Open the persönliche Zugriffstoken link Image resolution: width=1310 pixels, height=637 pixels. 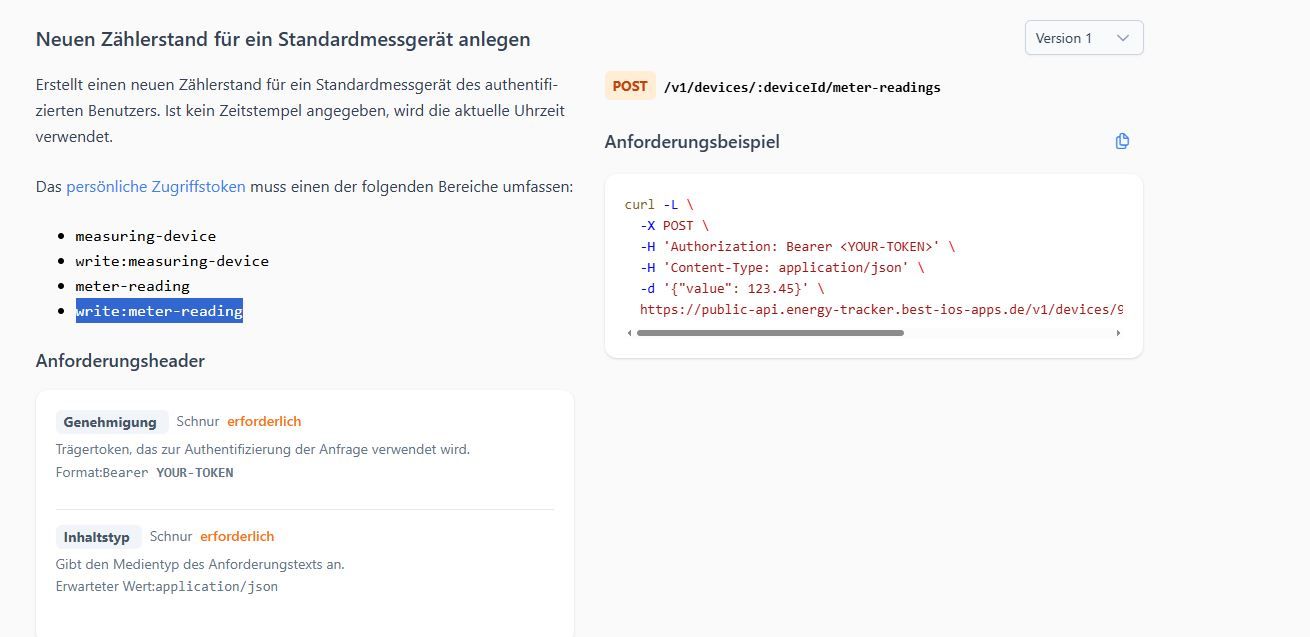click(x=156, y=186)
